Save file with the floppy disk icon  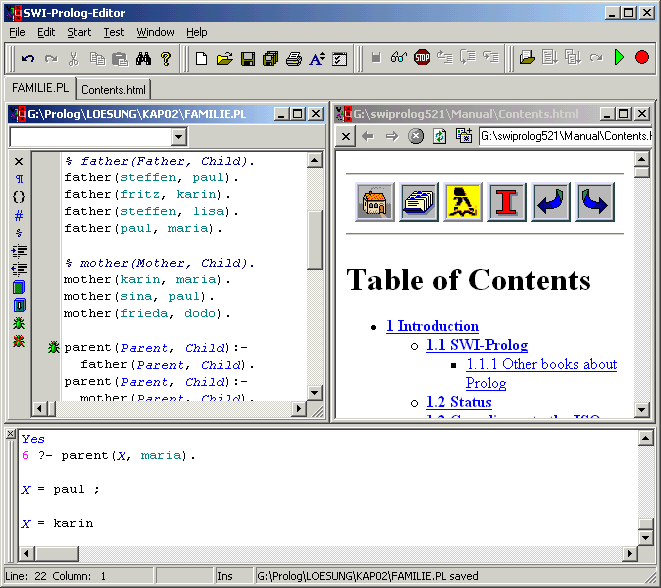248,58
